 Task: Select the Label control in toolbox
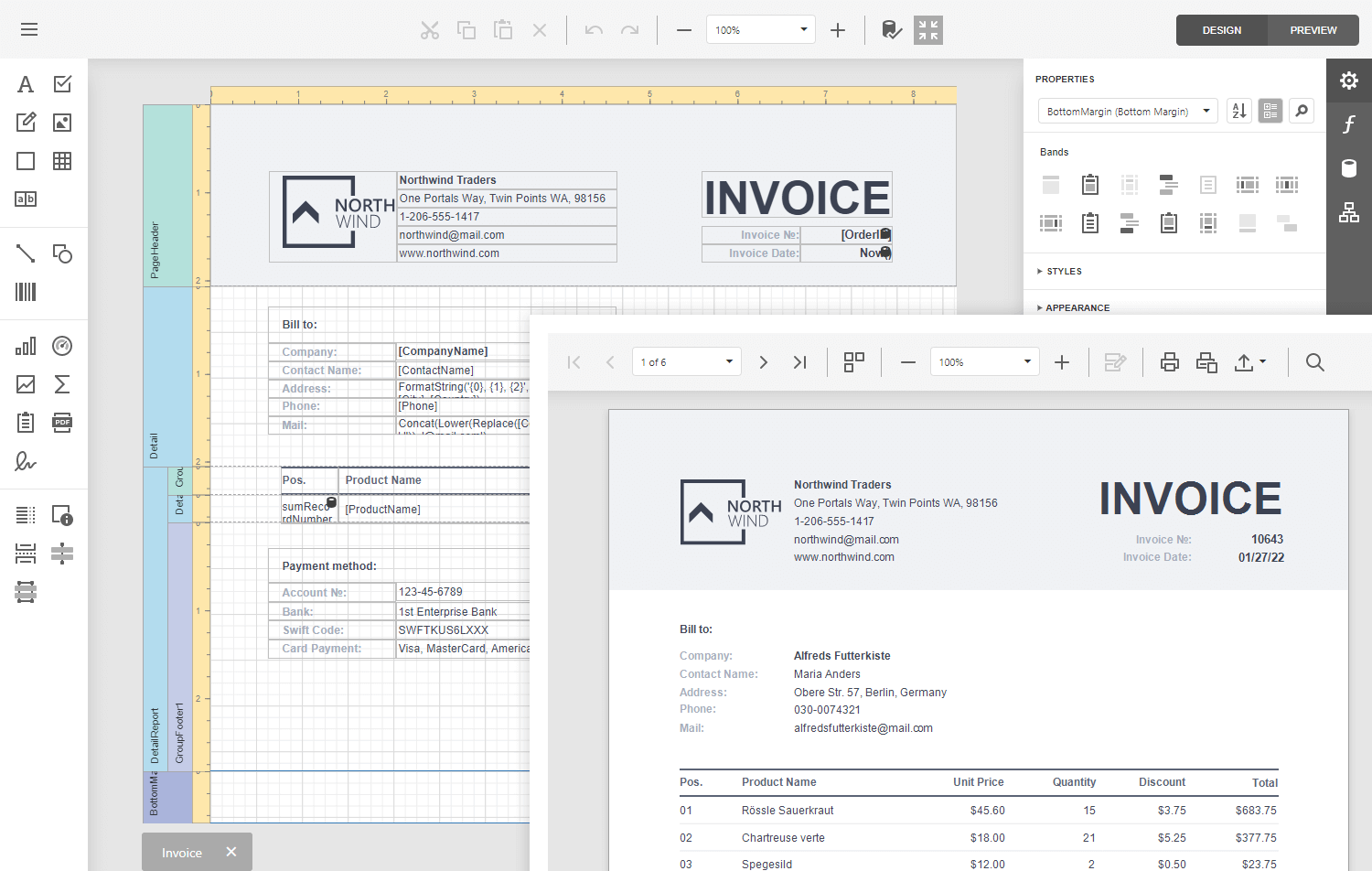click(x=26, y=84)
